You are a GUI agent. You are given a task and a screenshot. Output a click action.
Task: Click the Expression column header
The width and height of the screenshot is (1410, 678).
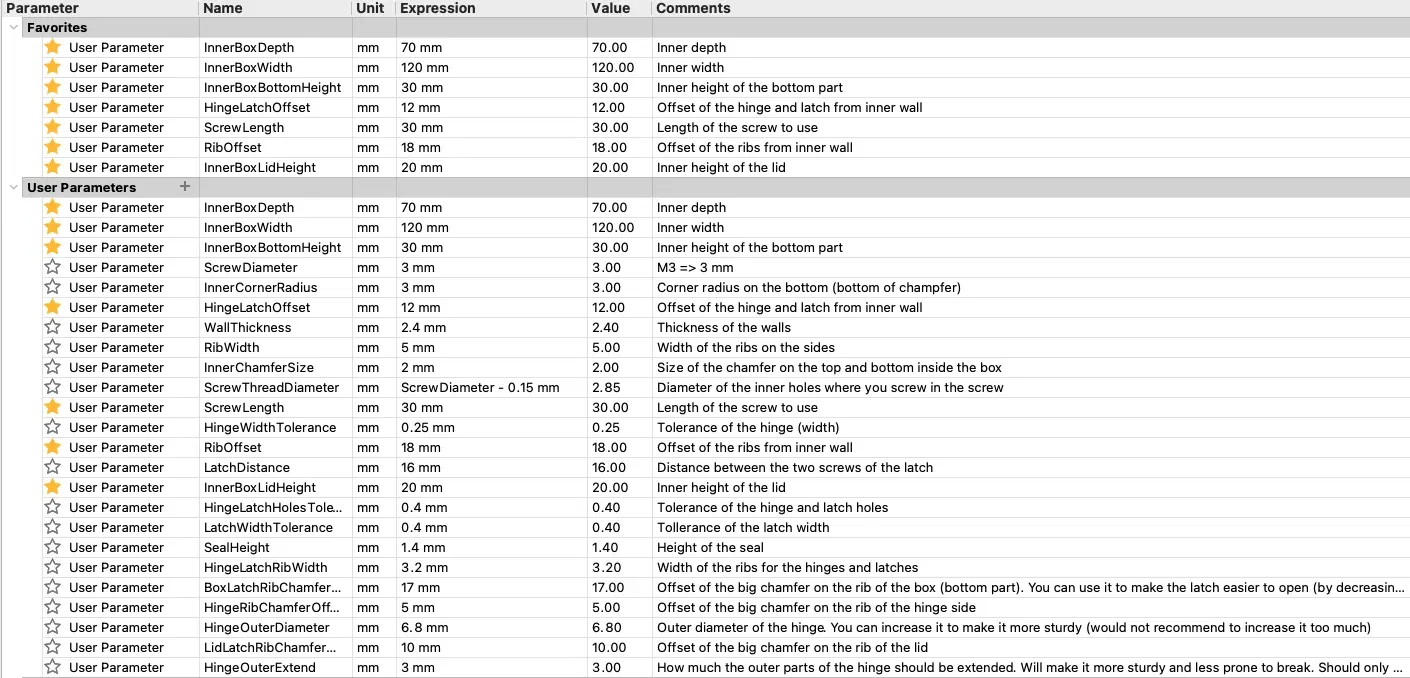[x=437, y=8]
